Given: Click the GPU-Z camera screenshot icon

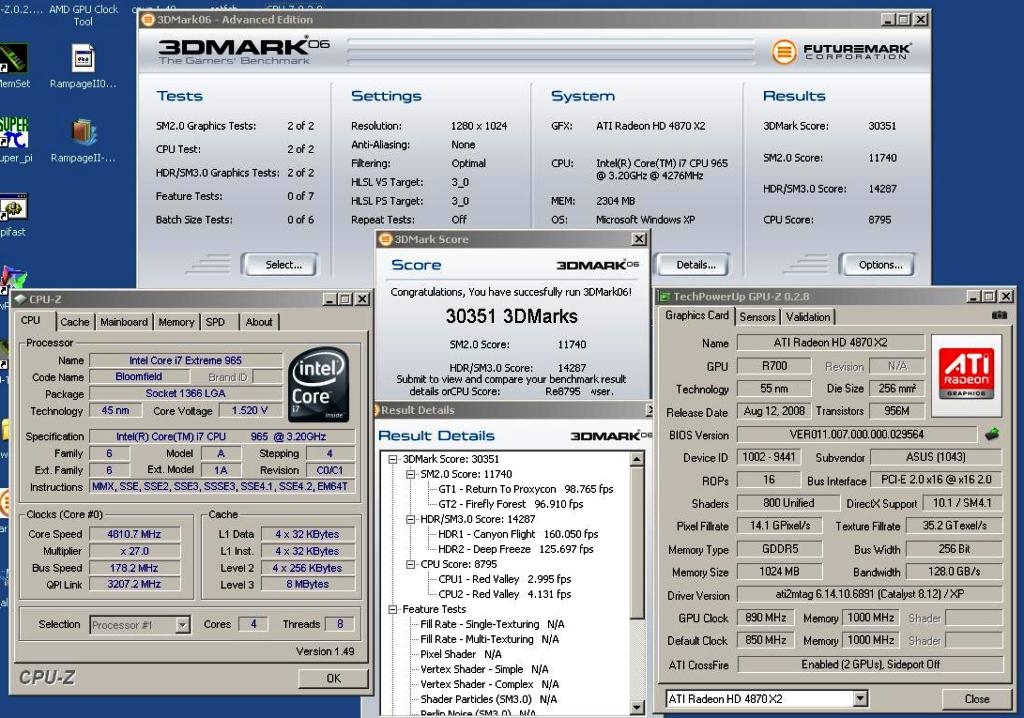Looking at the screenshot, I should 999,315.
